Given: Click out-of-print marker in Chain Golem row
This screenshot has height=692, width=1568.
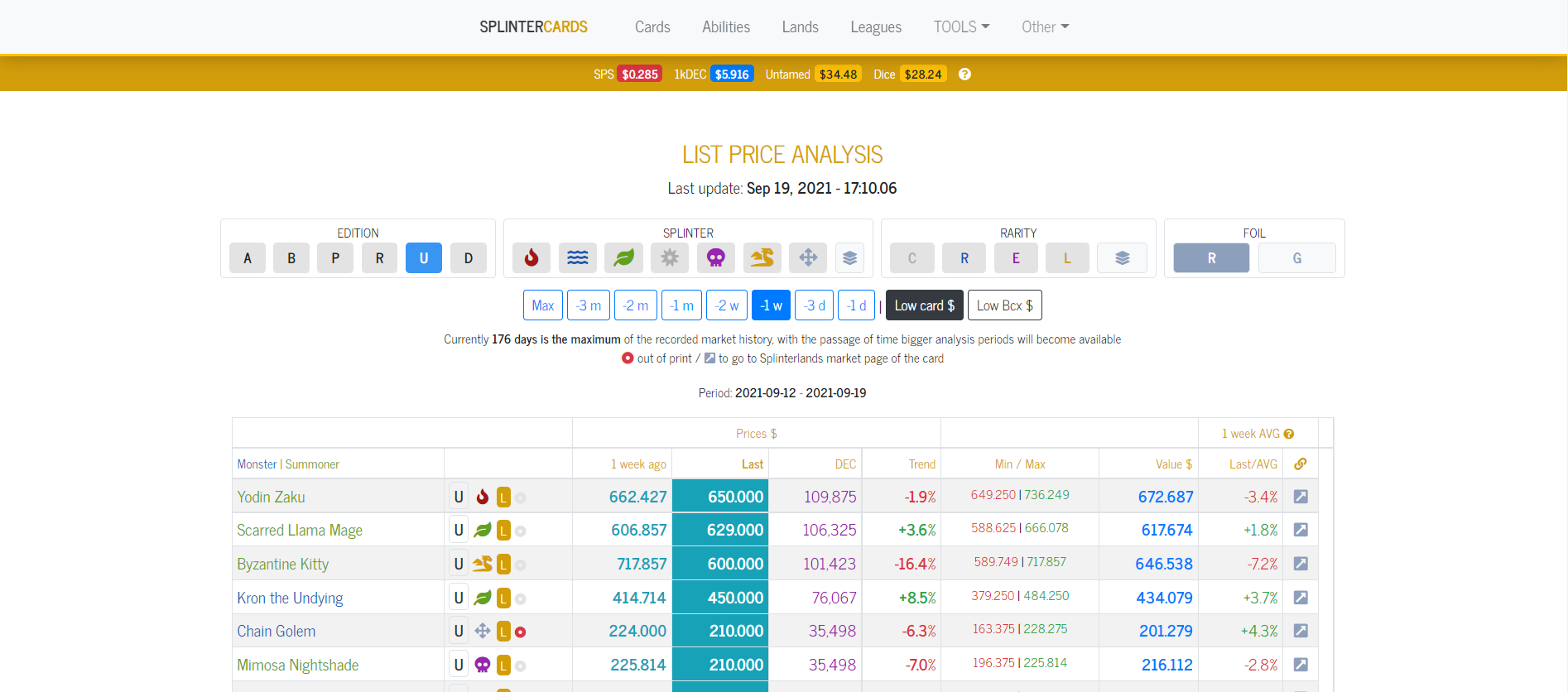Looking at the screenshot, I should 521,632.
